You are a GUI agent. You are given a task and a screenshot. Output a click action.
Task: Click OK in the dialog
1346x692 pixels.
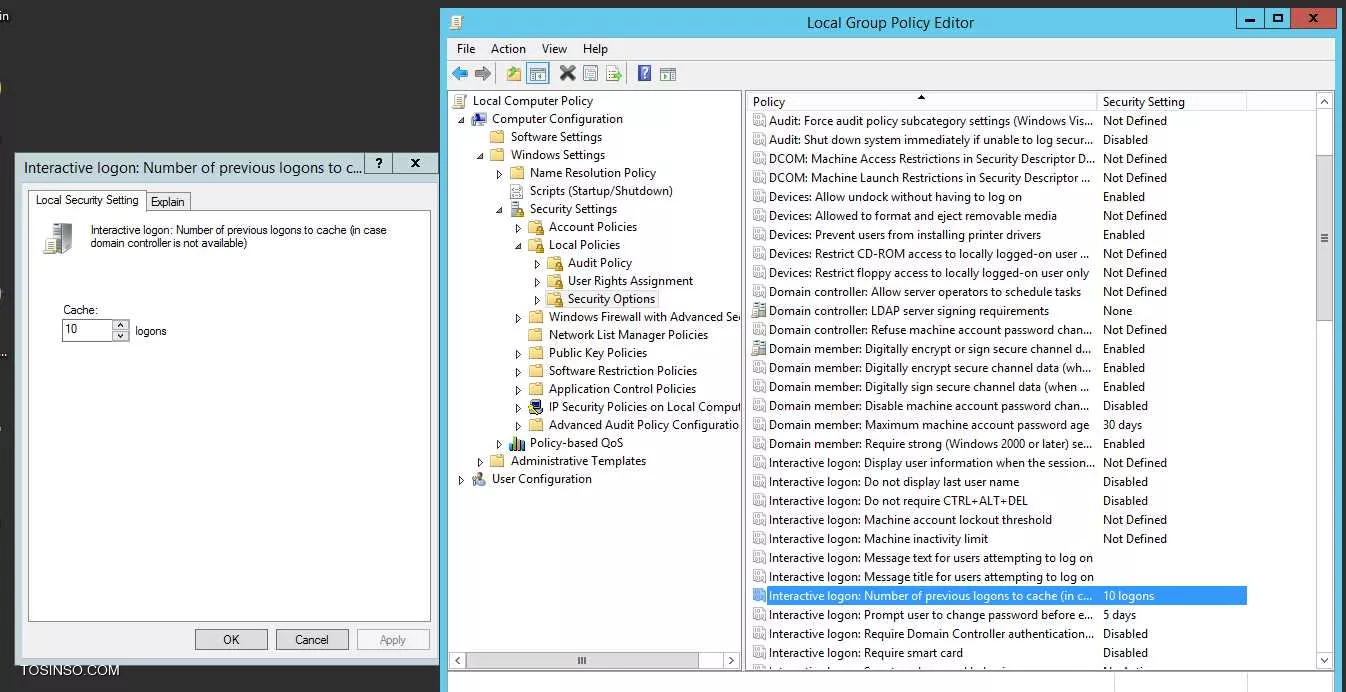tap(231, 640)
